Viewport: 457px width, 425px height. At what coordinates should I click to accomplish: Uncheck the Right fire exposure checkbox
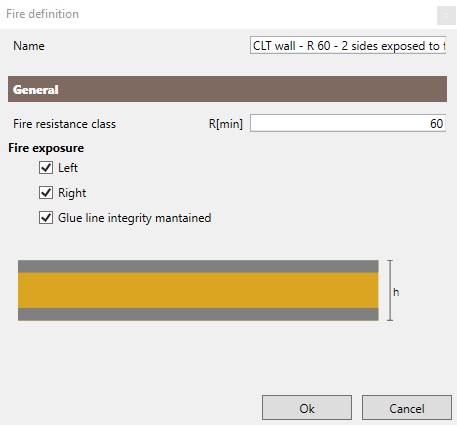[x=46, y=193]
